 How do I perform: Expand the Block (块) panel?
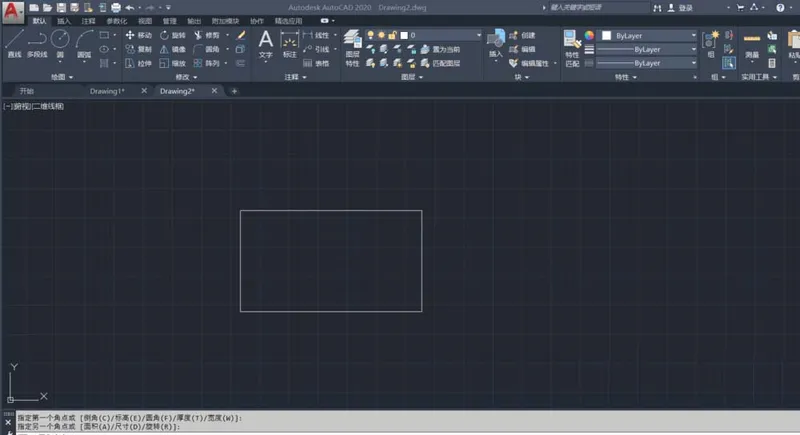coord(521,77)
